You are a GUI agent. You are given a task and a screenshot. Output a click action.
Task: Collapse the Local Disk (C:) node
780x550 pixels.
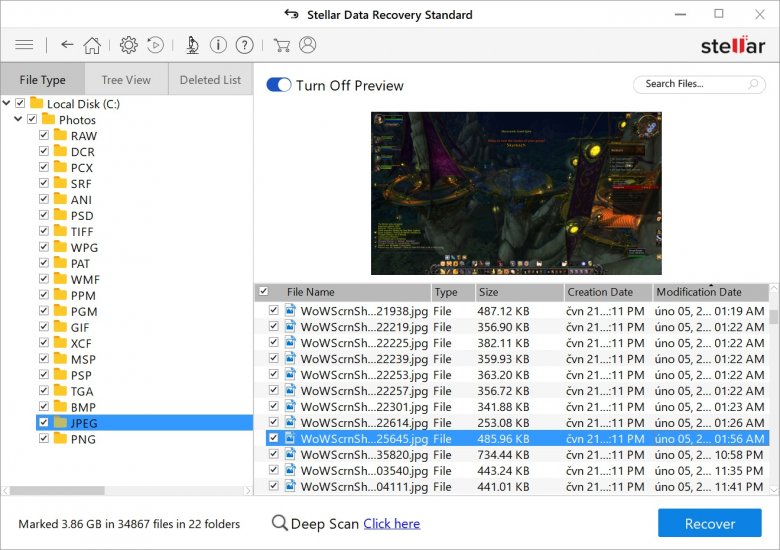tap(8, 103)
